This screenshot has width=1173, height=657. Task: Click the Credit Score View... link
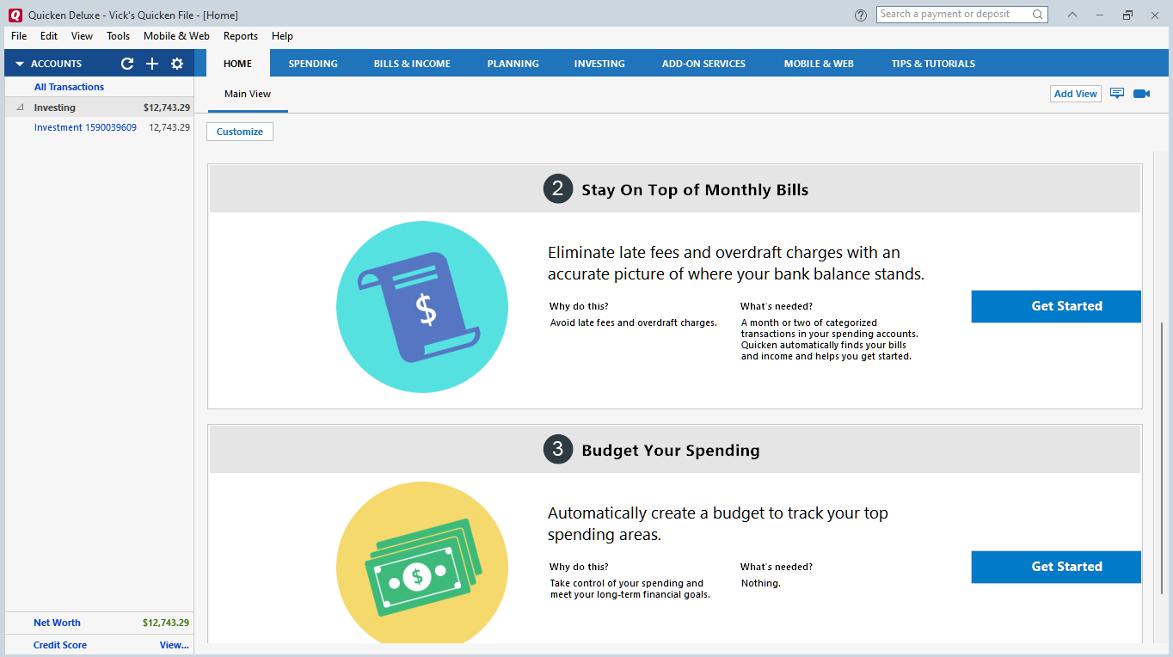coord(174,645)
